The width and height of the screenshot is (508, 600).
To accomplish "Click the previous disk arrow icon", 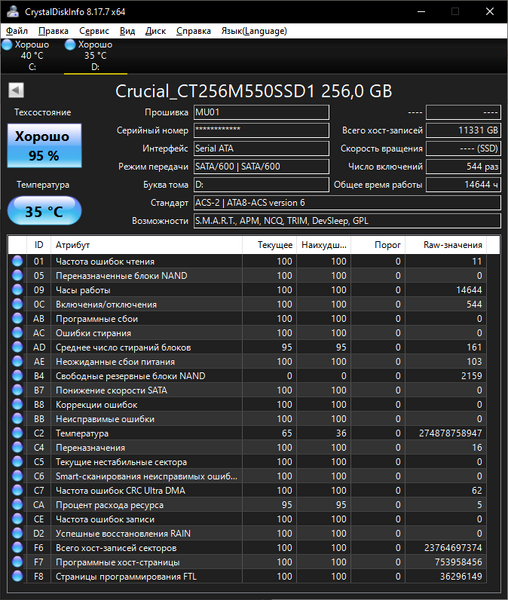I will [16, 91].
